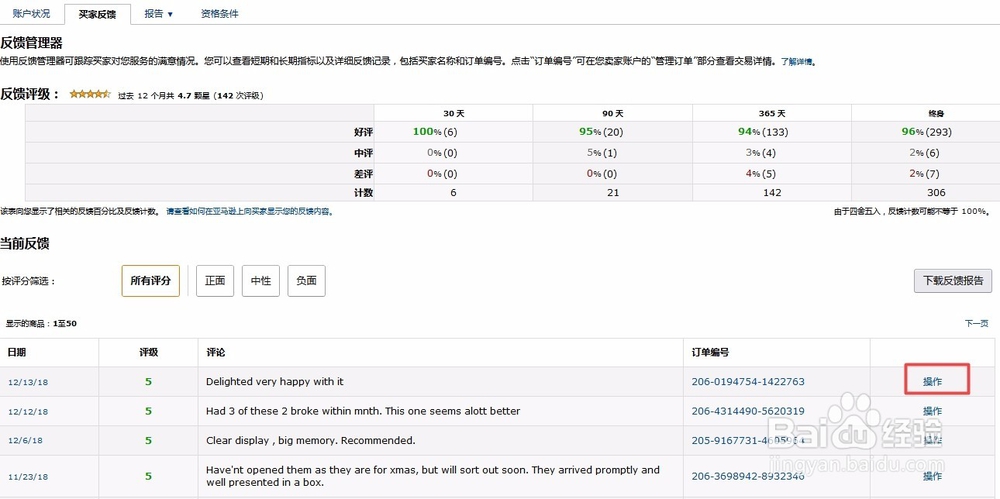Viewport: 1000px width, 499px height.
Task: Open order 206-4314490-5620319
Action: 748,411
